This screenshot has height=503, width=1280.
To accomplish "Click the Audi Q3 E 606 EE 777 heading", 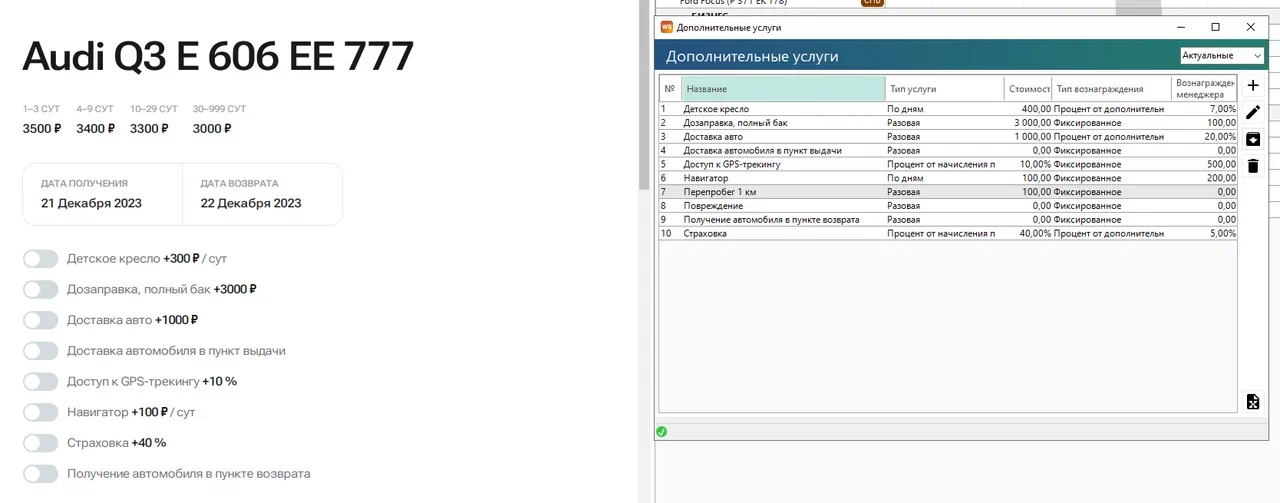I will (218, 57).
